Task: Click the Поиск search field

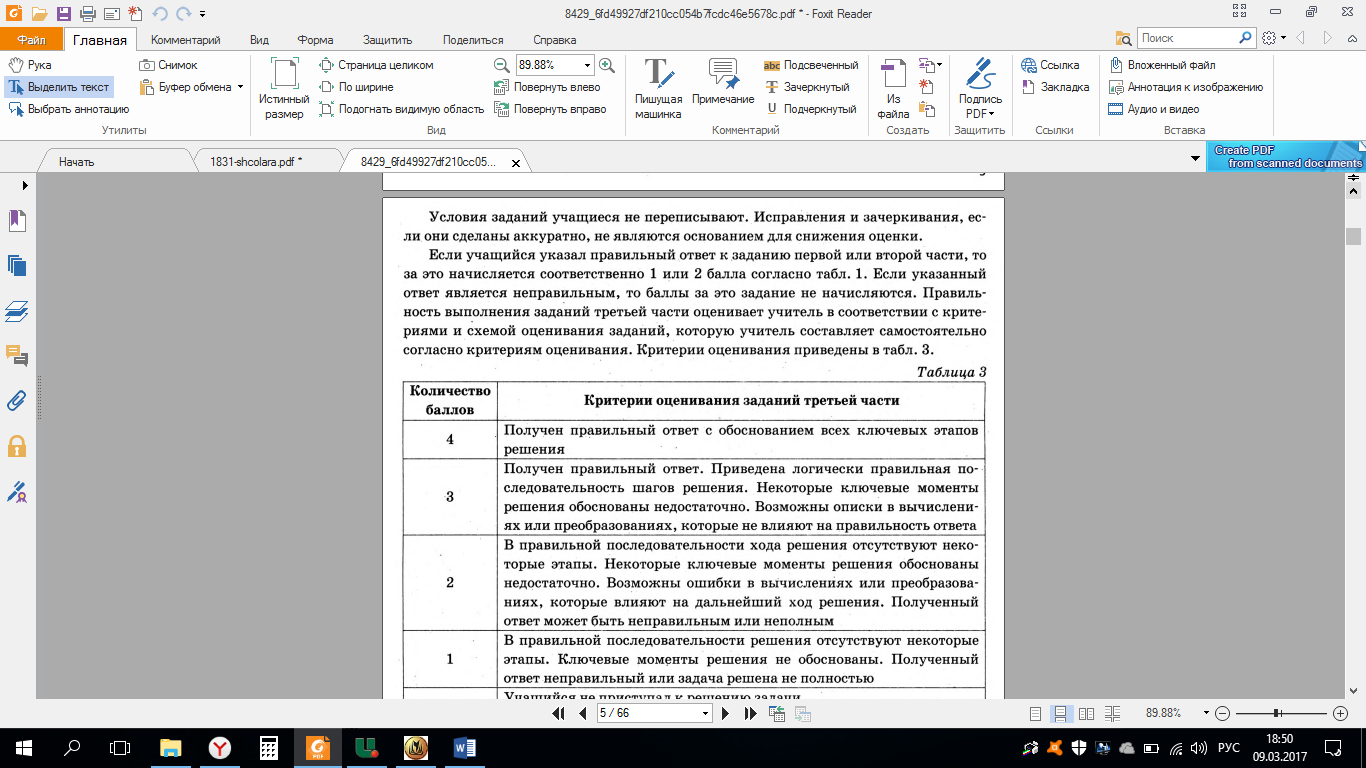Action: [1188, 38]
